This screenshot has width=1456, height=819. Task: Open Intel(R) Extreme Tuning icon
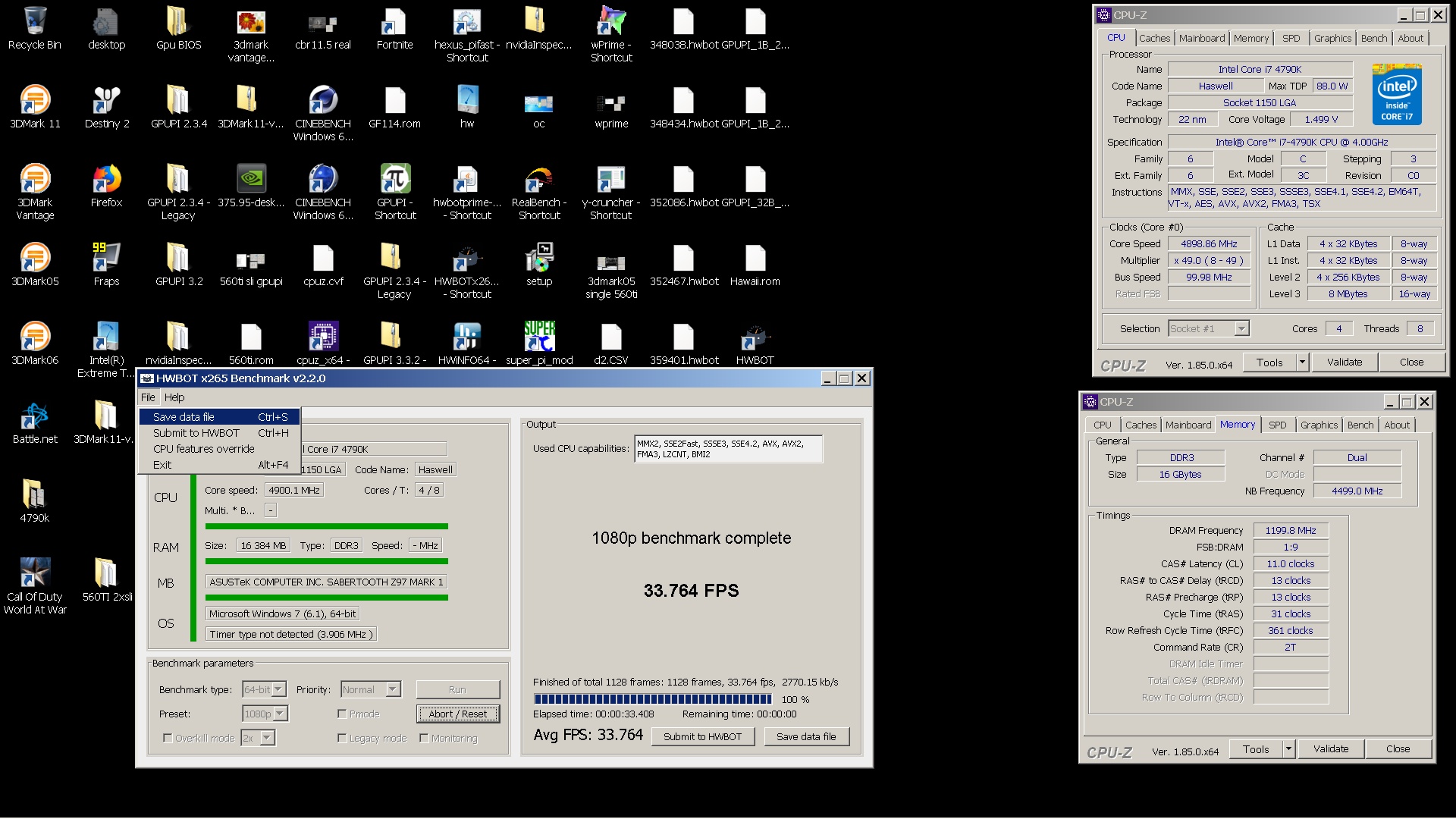[105, 350]
